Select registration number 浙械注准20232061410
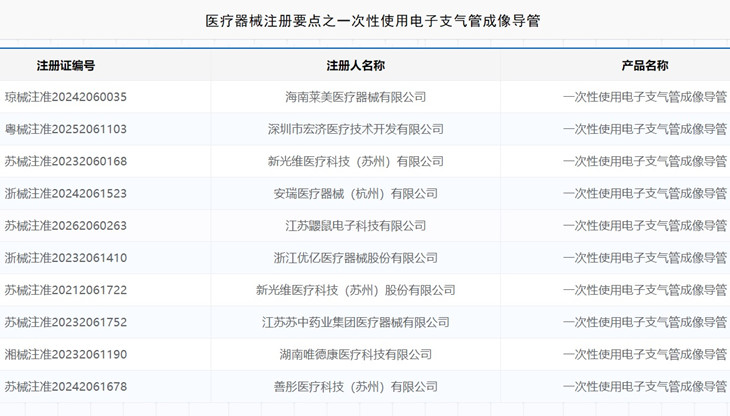The height and width of the screenshot is (416, 730). click(x=66, y=258)
